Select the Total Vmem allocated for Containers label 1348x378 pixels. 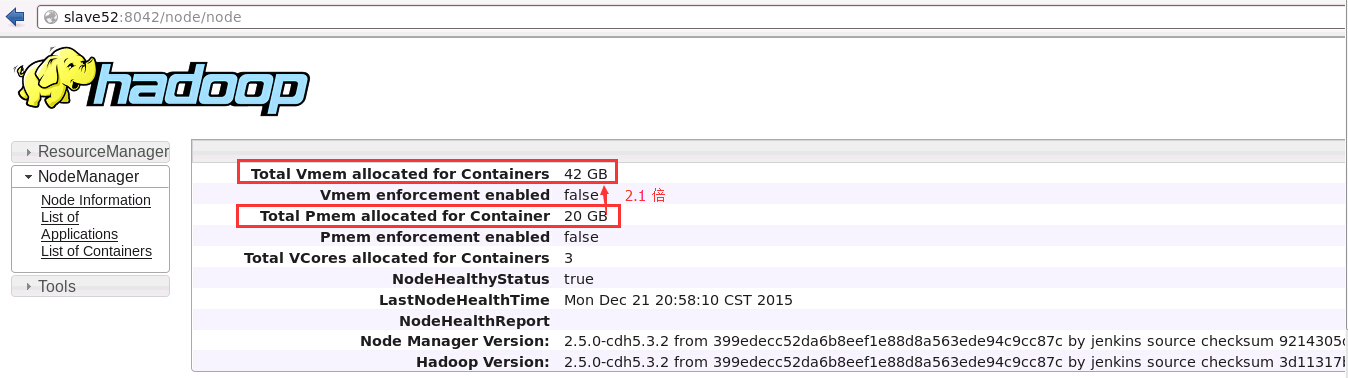tap(400, 173)
